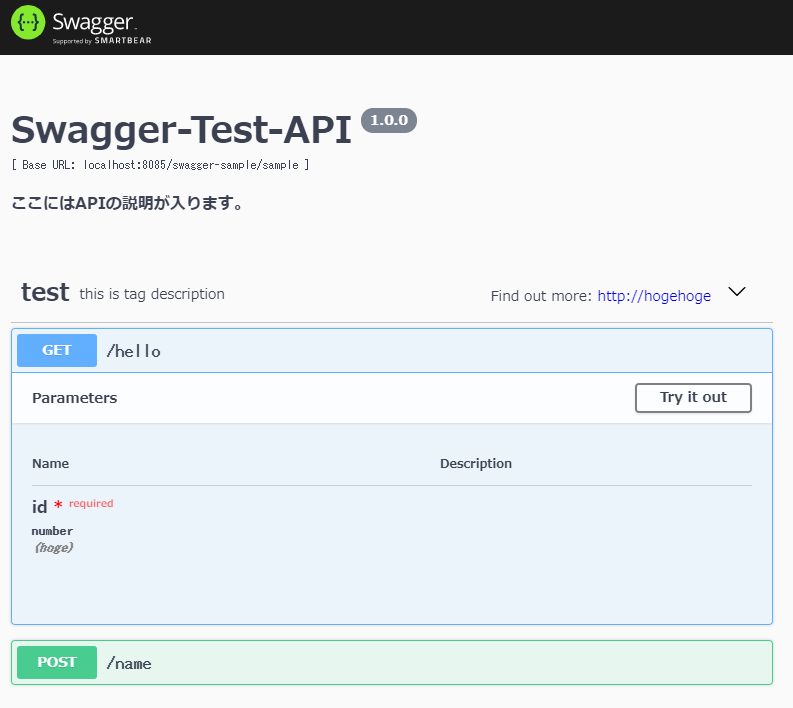
Task: Click the Base URL text line
Action: (x=160, y=165)
